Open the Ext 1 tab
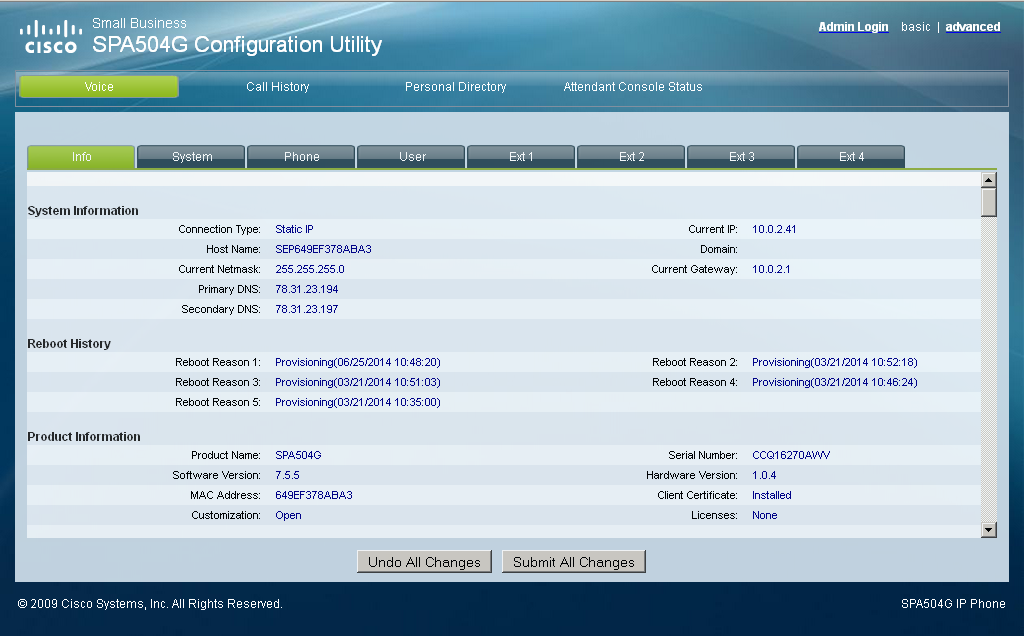Viewport: 1024px width, 636px height. pos(521,157)
